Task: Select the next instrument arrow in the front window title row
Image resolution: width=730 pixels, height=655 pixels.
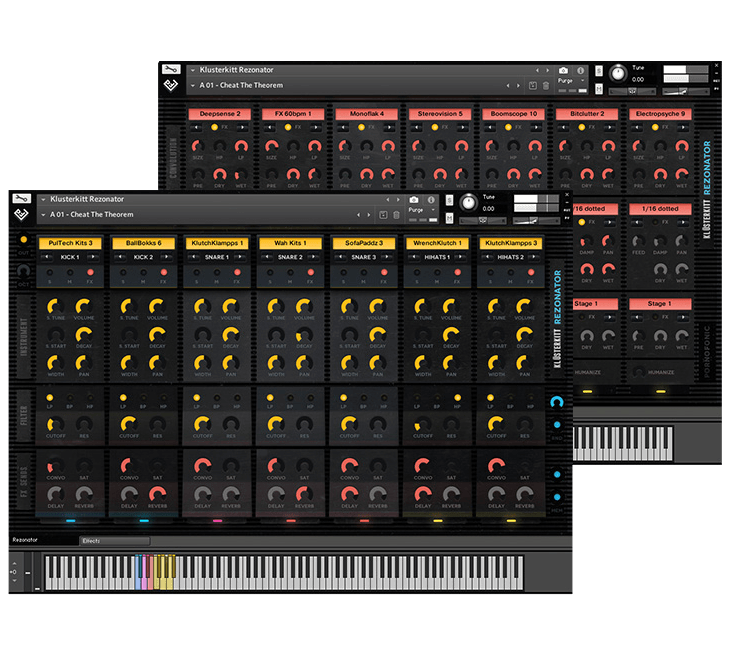Action: pos(398,199)
